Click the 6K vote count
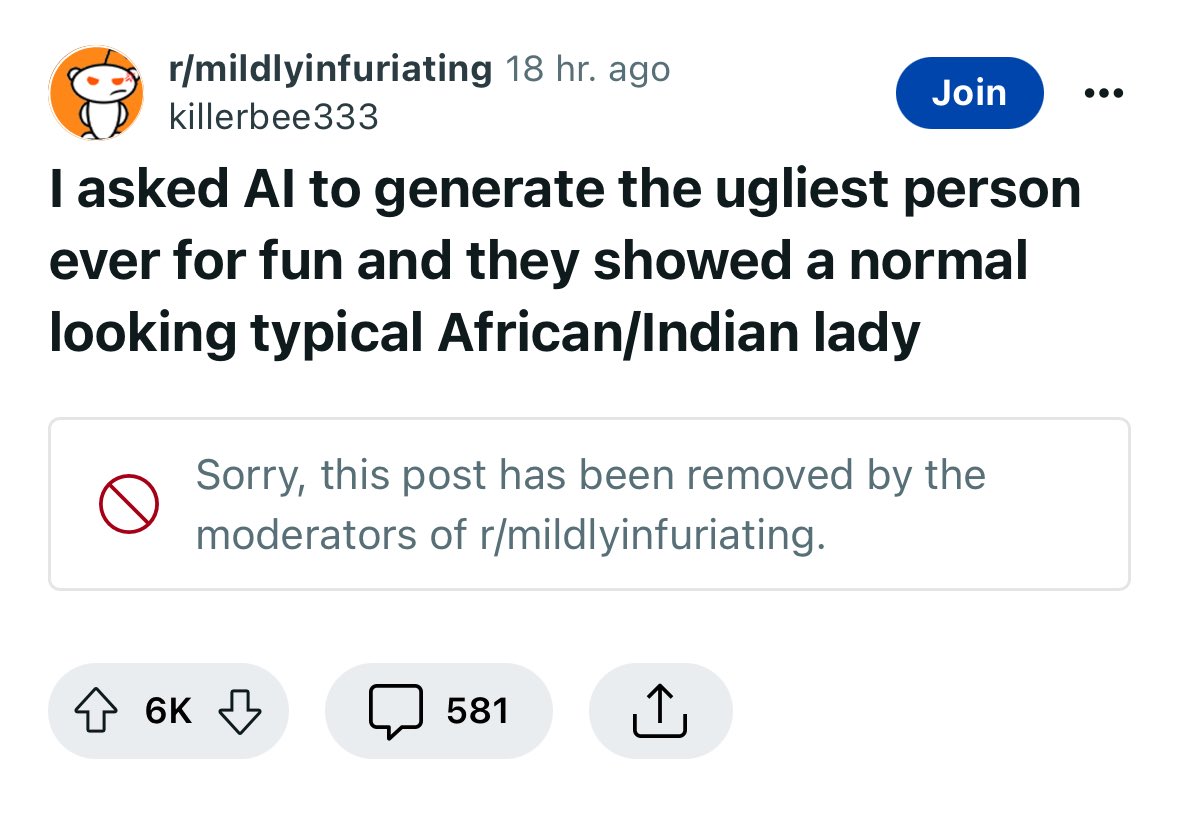This screenshot has width=1179, height=815. (168, 711)
